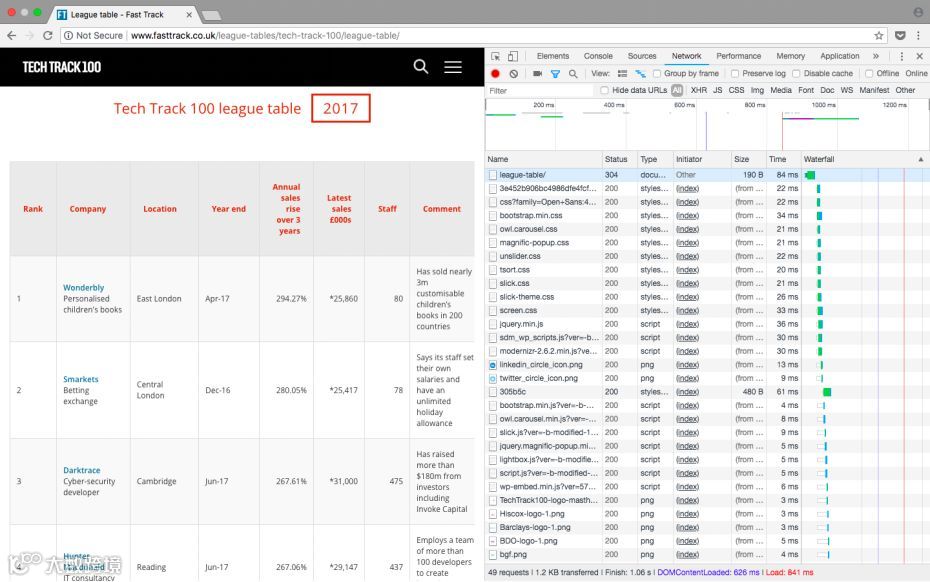930x582 pixels.
Task: Open the Performance tab
Action: (x=738, y=56)
